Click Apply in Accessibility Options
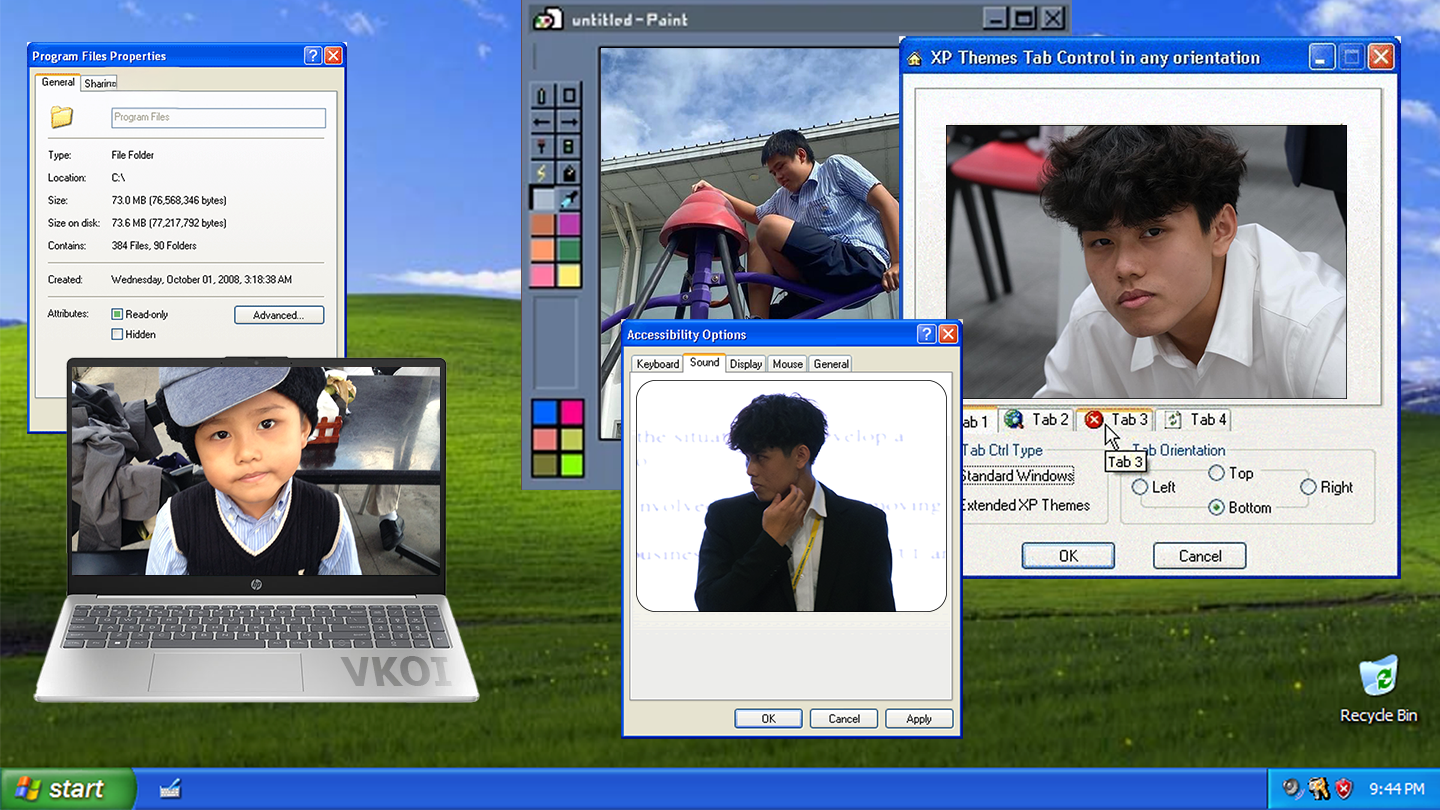Image resolution: width=1440 pixels, height=810 pixels. (919, 718)
